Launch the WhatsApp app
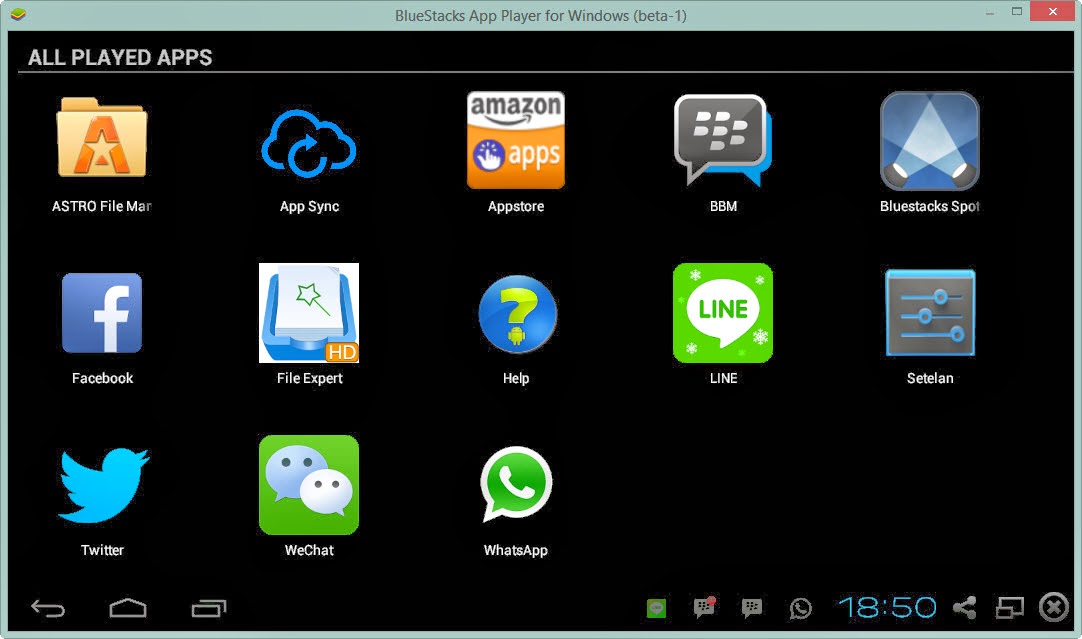The image size is (1082, 639). [516, 484]
